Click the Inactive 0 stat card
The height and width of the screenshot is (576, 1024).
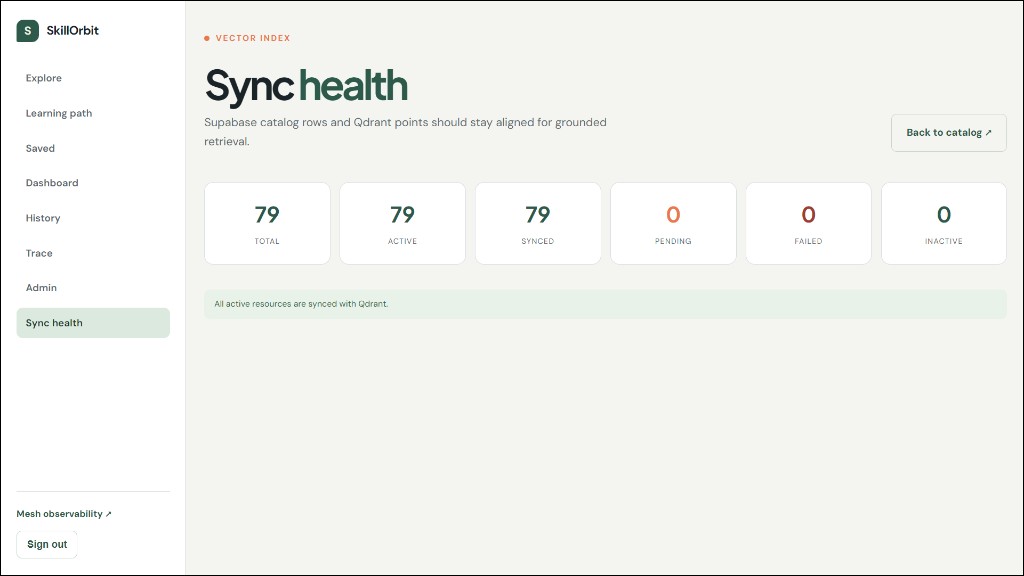click(944, 223)
